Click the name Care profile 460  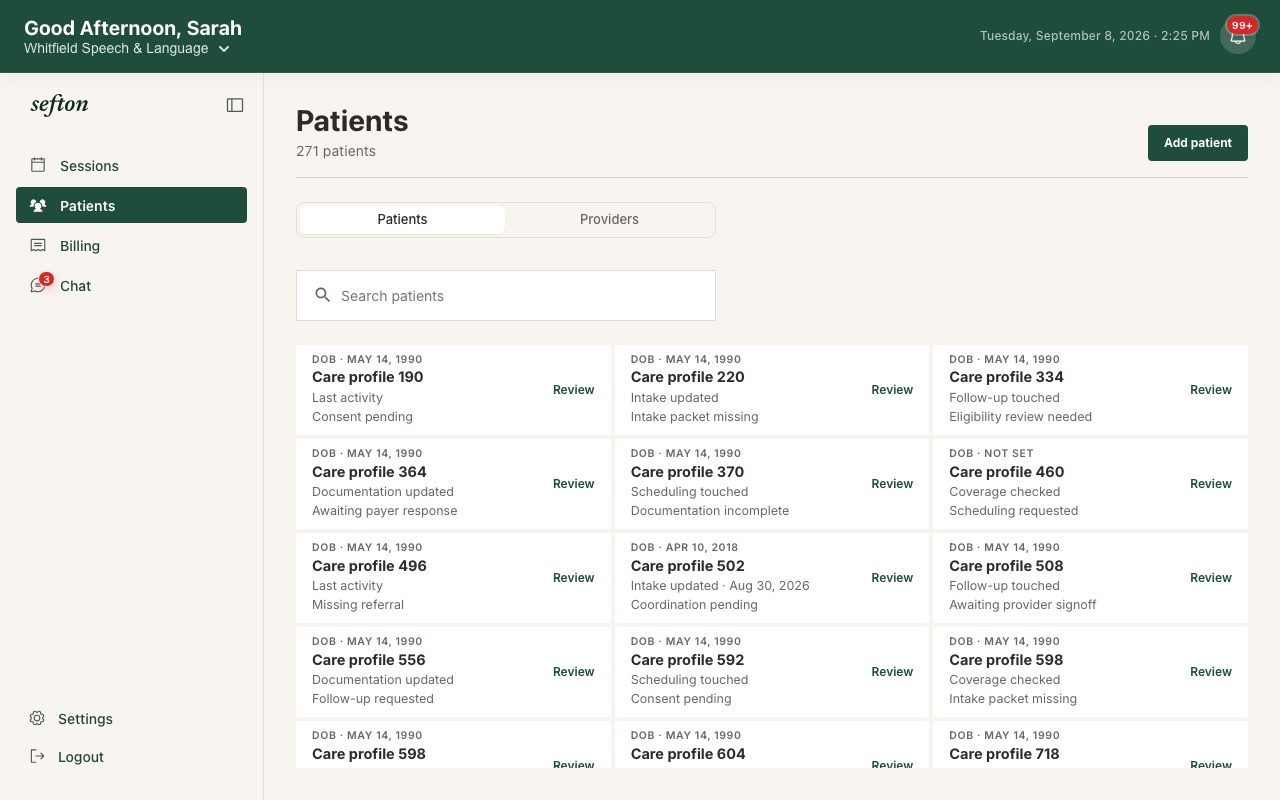(x=1006, y=472)
